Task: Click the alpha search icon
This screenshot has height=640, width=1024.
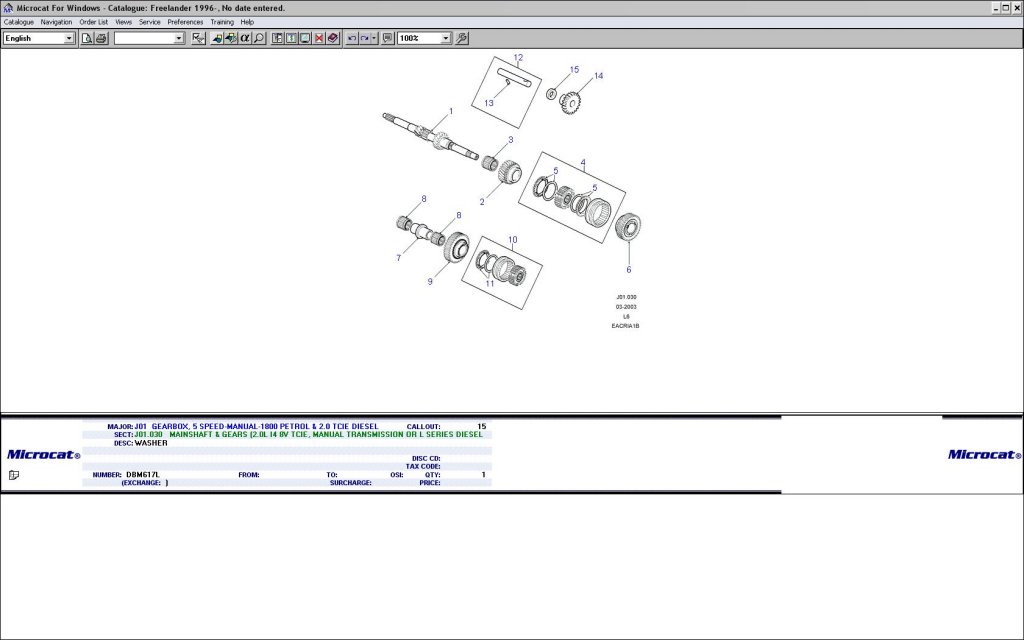Action: 245,39
